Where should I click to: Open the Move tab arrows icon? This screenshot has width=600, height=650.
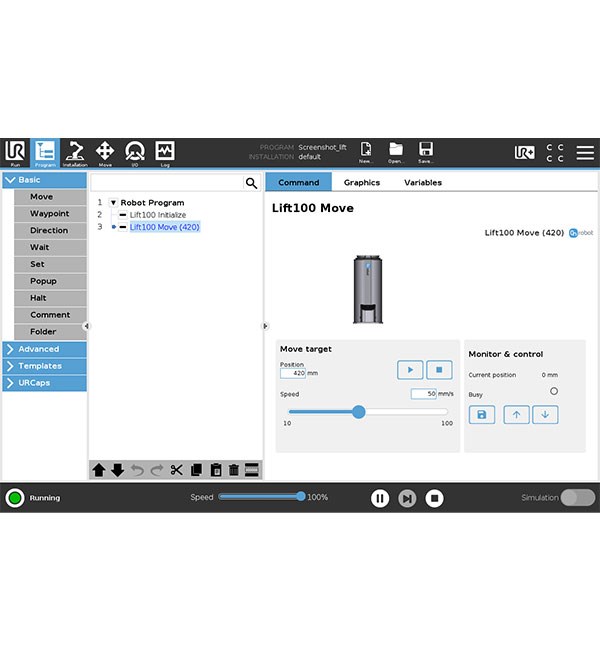click(x=105, y=153)
